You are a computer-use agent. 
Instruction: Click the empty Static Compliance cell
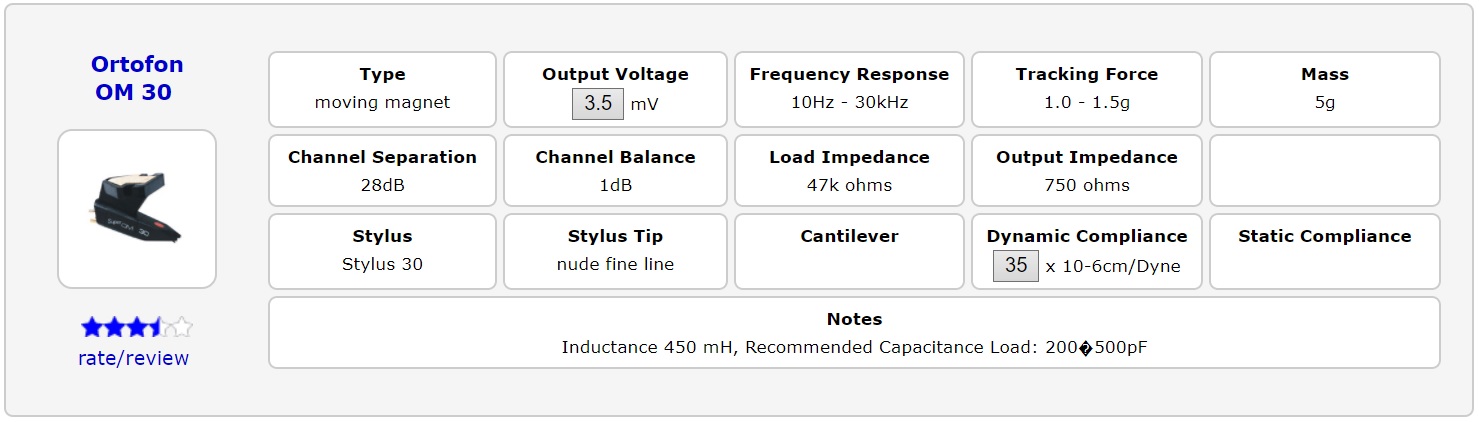coord(1324,251)
